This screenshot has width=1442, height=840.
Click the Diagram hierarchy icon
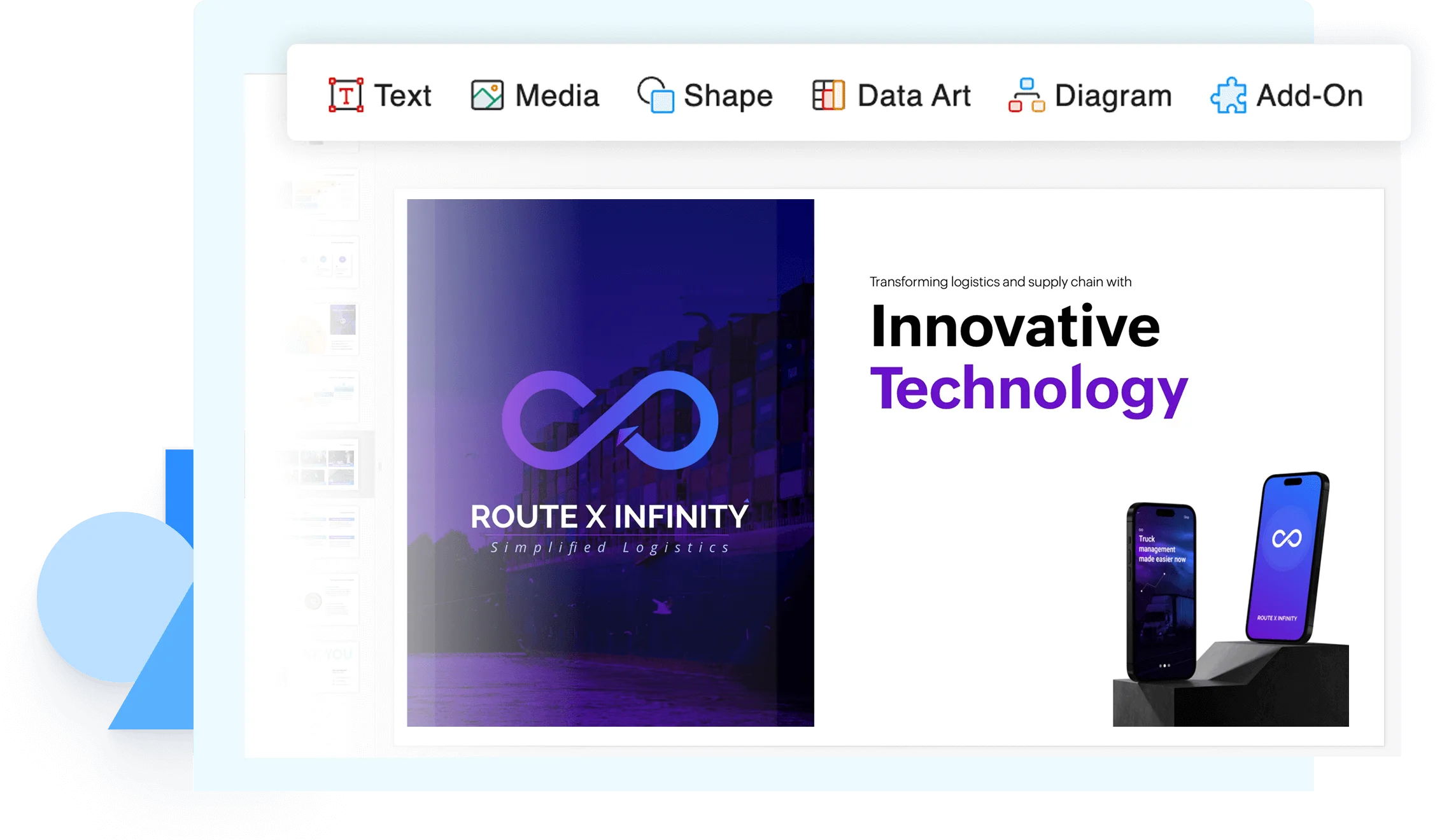click(x=1026, y=95)
